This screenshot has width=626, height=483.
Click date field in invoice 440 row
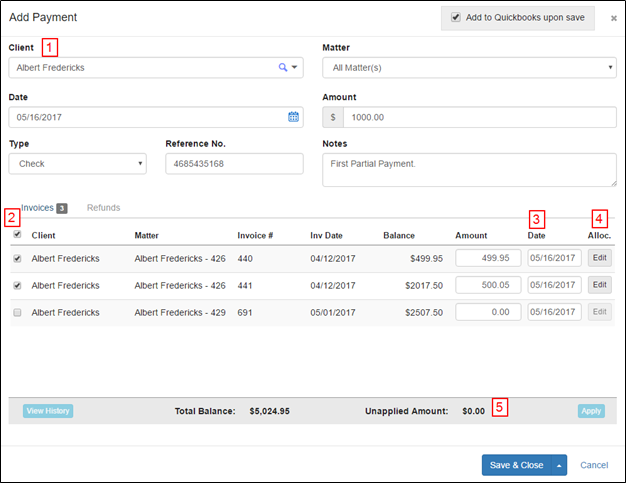click(x=555, y=258)
